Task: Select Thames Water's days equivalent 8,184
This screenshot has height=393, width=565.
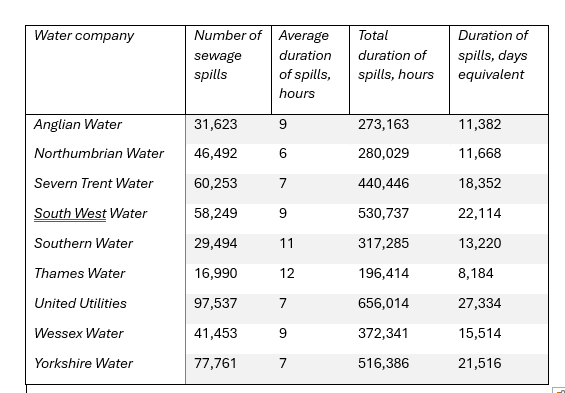Action: pyautogui.click(x=476, y=273)
